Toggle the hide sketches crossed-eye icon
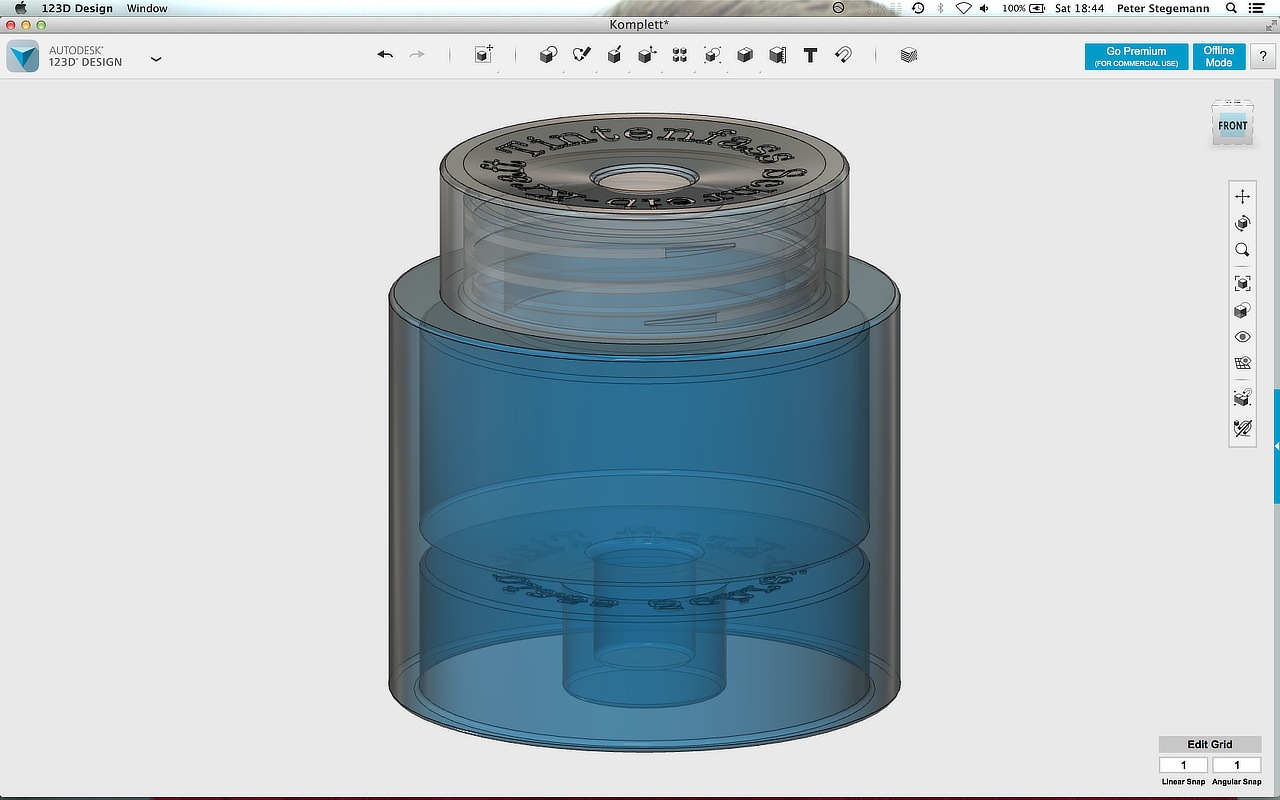Viewport: 1280px width, 800px height. 1243,428
